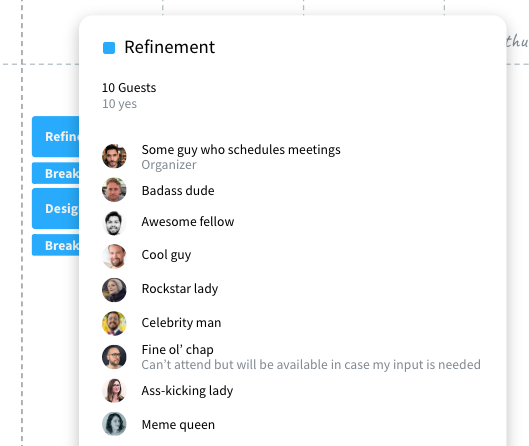Click Fine ol' chap's attendance note
The image size is (529, 446).
(x=311, y=365)
